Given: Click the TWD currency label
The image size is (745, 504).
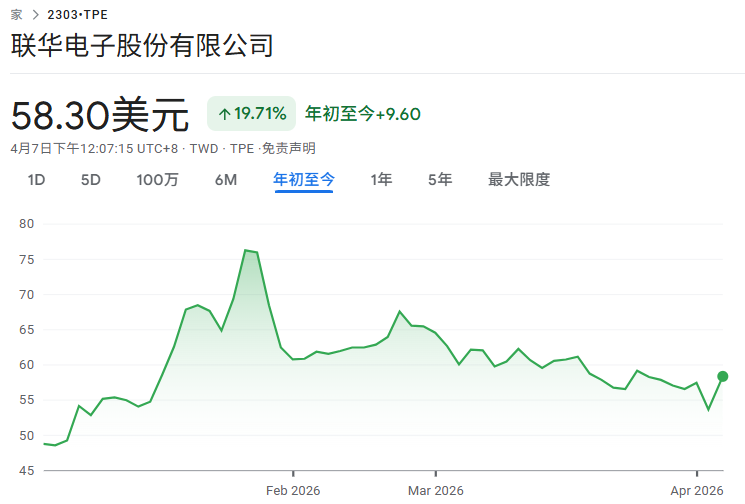Looking at the screenshot, I should (204, 149).
